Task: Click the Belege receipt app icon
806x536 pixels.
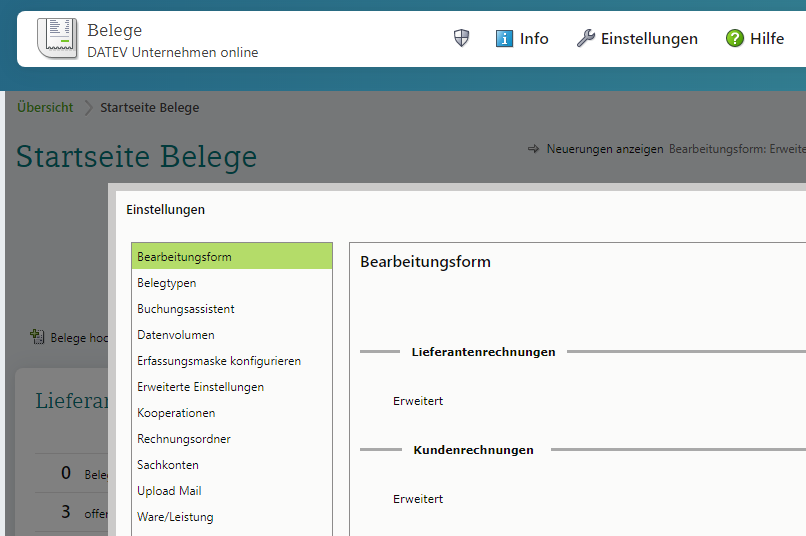Action: (56, 38)
